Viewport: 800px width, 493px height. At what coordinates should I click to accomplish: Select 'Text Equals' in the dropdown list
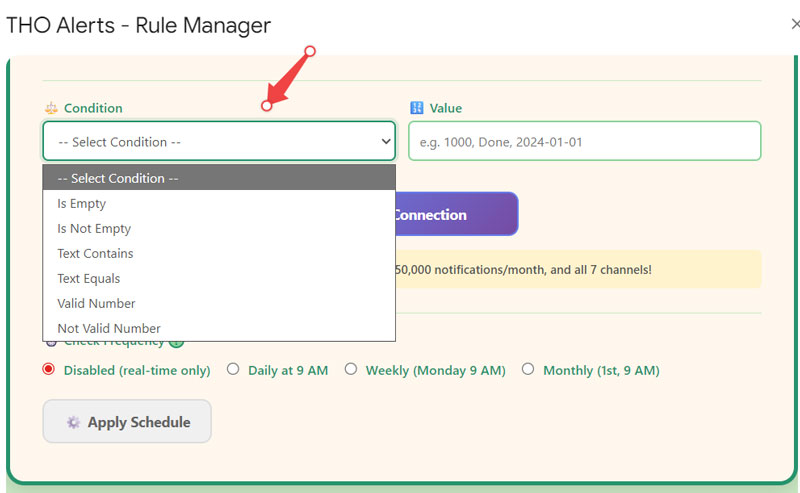(x=219, y=278)
